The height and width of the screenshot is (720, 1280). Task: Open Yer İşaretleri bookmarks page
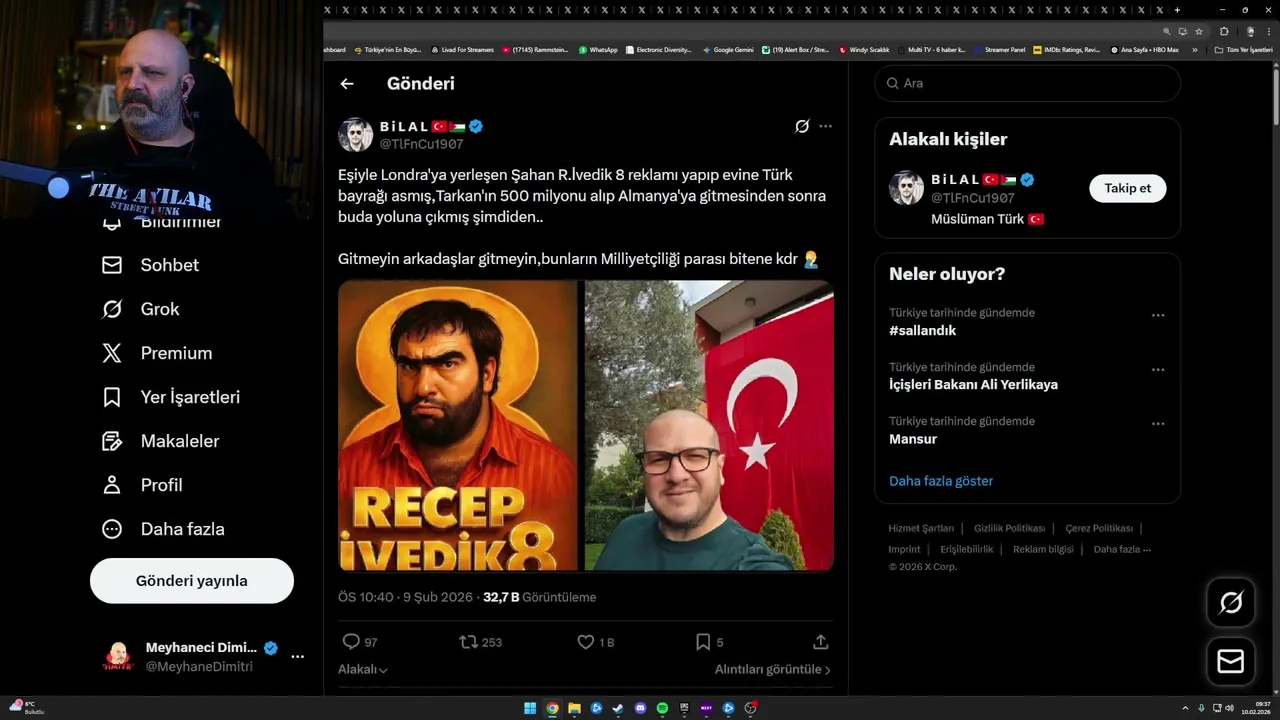tap(170, 397)
